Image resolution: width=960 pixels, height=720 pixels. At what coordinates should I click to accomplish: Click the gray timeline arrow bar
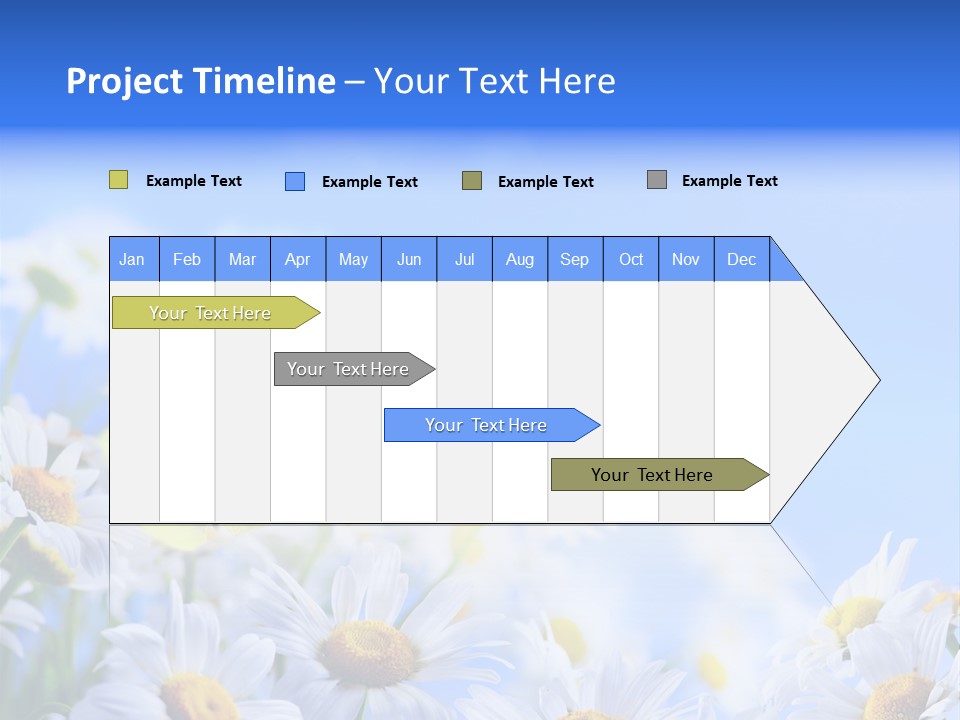(350, 369)
